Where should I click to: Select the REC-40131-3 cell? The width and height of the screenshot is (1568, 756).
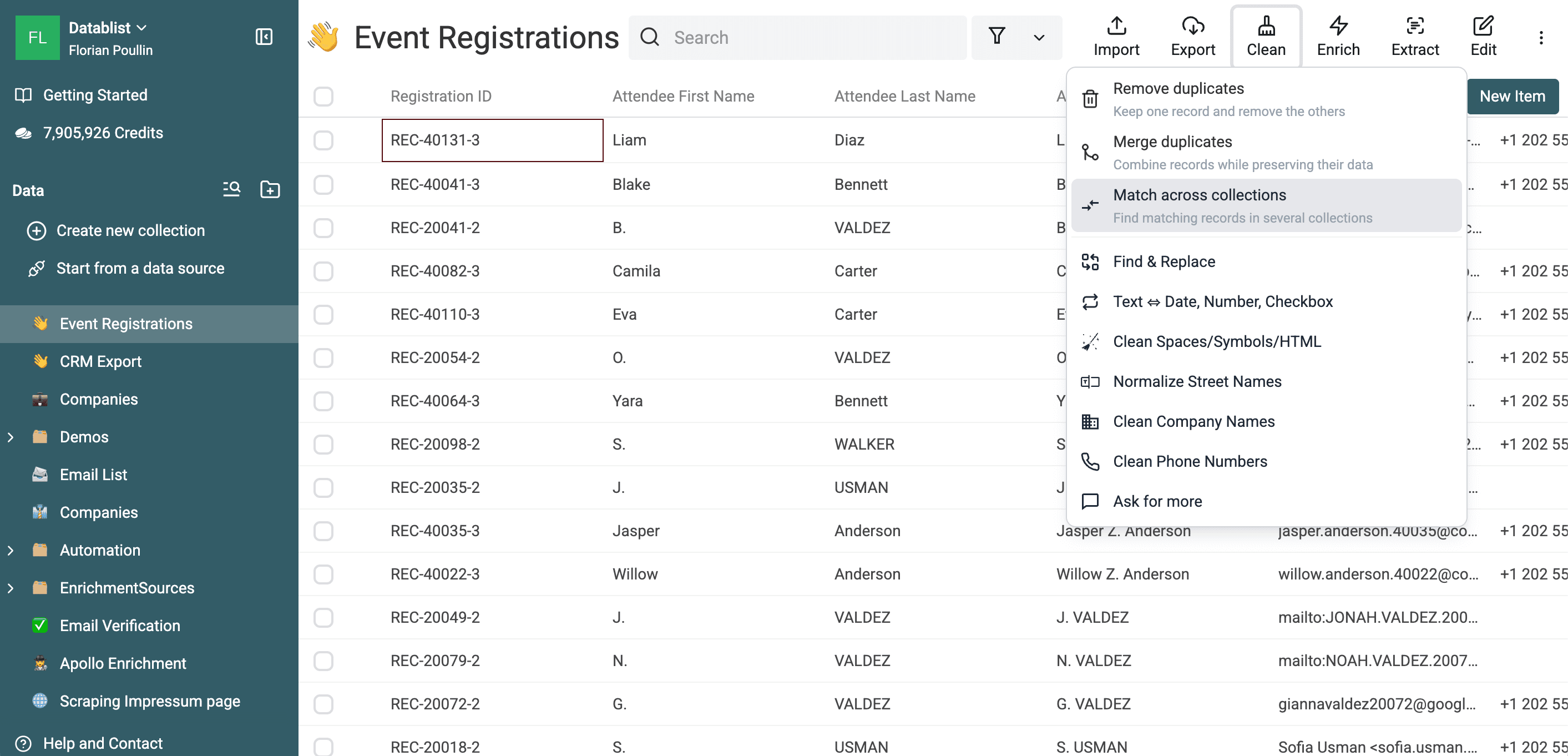(x=493, y=140)
